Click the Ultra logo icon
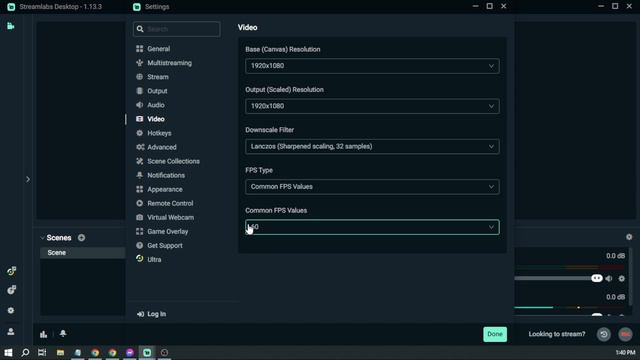Image resolution: width=640 pixels, height=360 pixels. coord(140,259)
